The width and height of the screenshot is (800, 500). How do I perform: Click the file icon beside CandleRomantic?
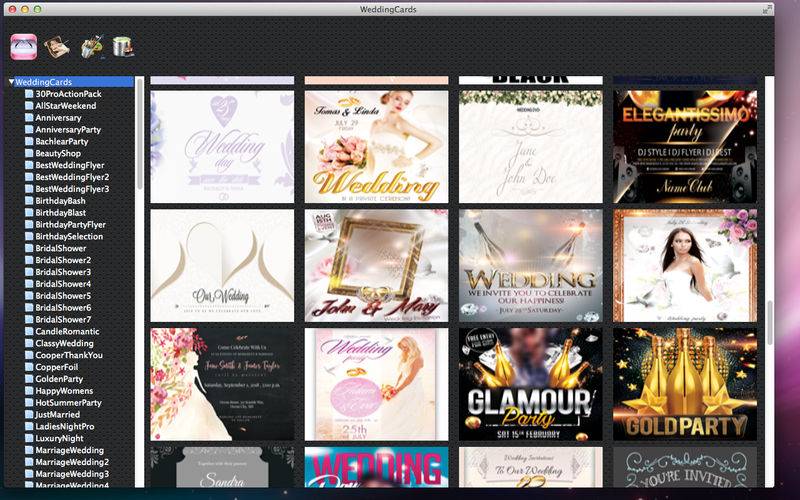click(29, 331)
